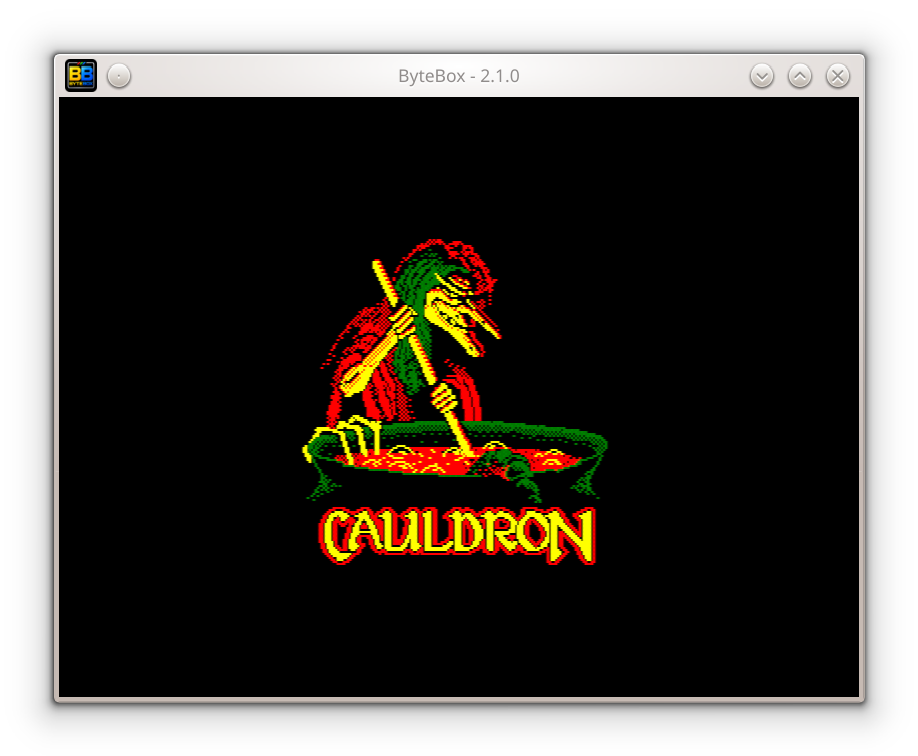Open the ByteBox application icon menu
This screenshot has height=756, width=918.
pyautogui.click(x=81, y=76)
